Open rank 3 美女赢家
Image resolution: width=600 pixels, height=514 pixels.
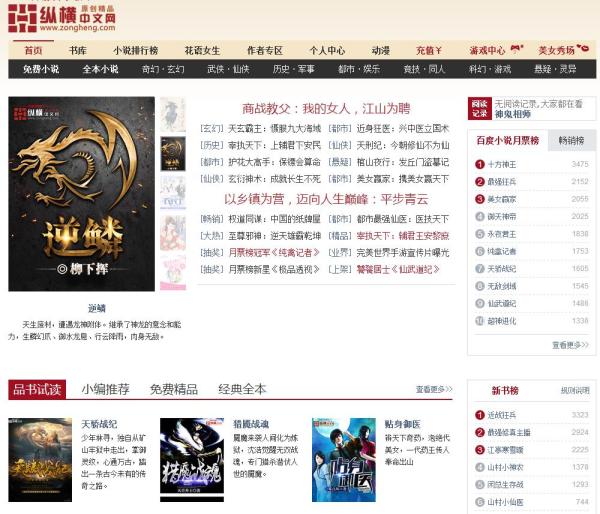click(x=501, y=199)
